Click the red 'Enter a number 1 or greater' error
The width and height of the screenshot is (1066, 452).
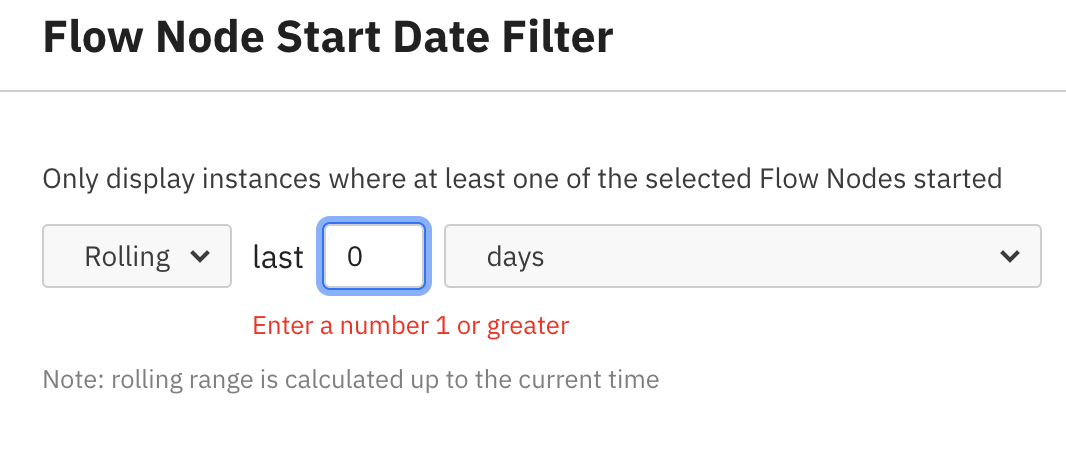(x=410, y=325)
